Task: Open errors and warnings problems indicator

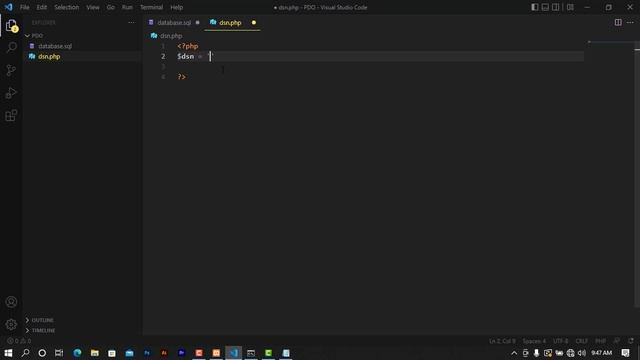Action: 19,341
